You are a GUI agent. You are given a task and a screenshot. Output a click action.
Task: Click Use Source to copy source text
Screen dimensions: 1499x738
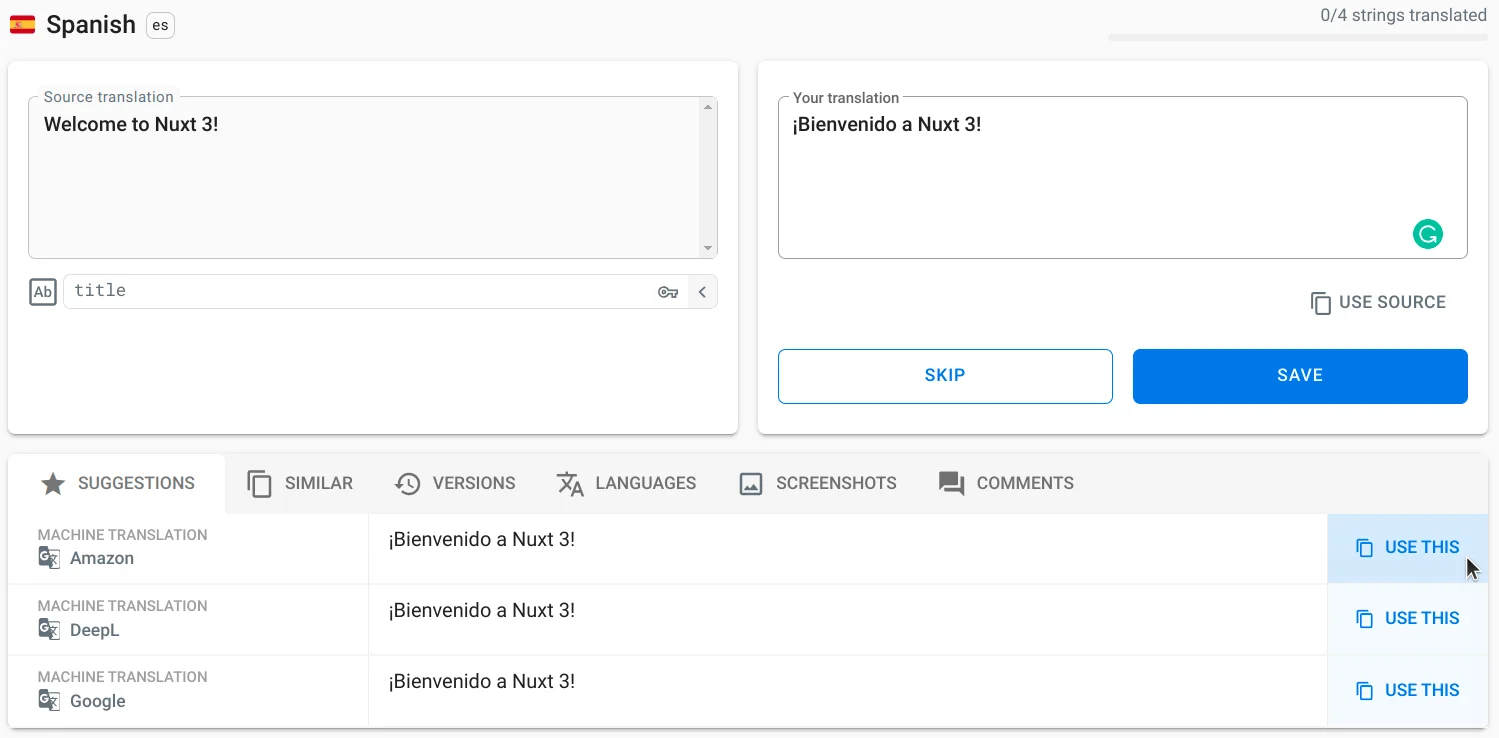[1378, 303]
